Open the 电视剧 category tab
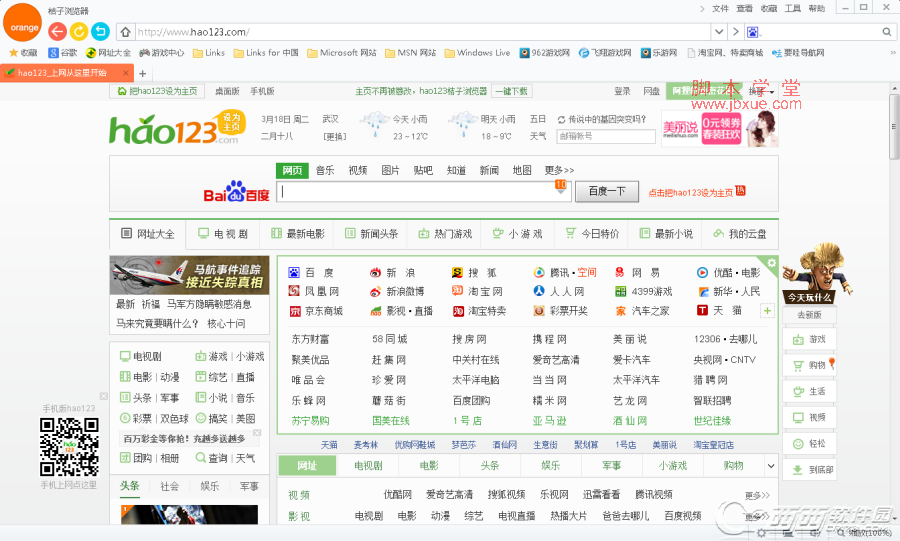 223,234
